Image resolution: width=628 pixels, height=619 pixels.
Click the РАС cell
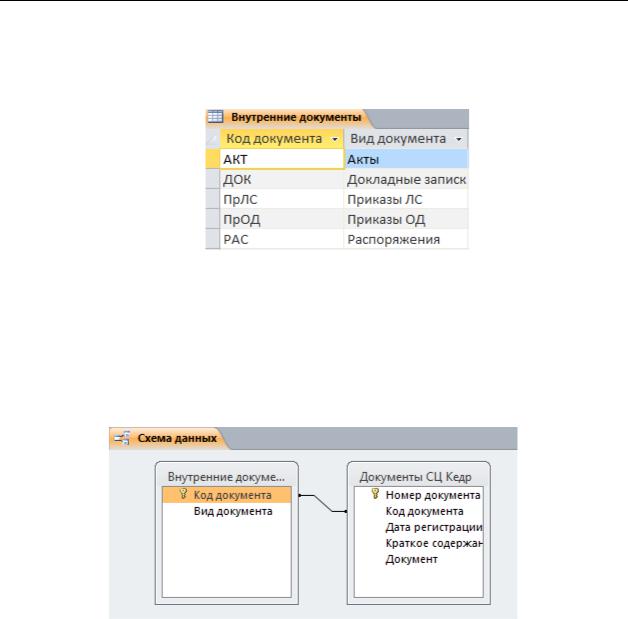[282, 239]
